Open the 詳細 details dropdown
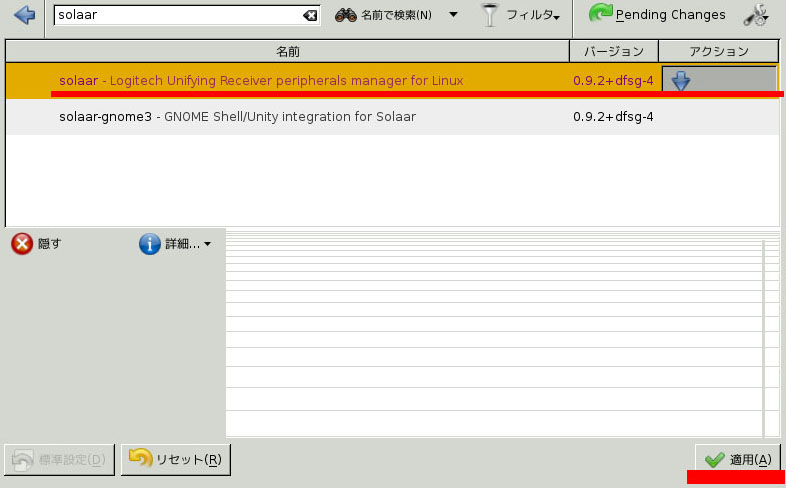This screenshot has height=488, width=786. [x=175, y=244]
